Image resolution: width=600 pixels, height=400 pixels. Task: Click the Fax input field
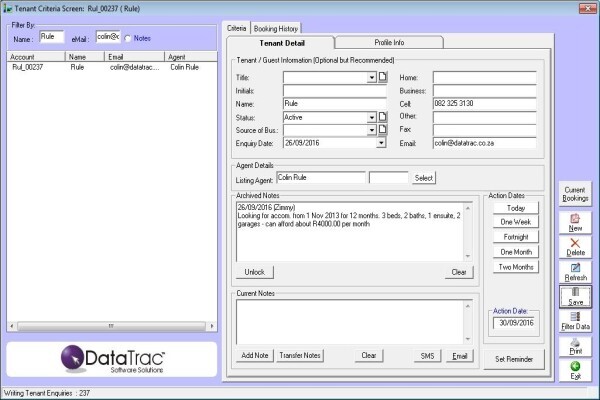click(484, 130)
